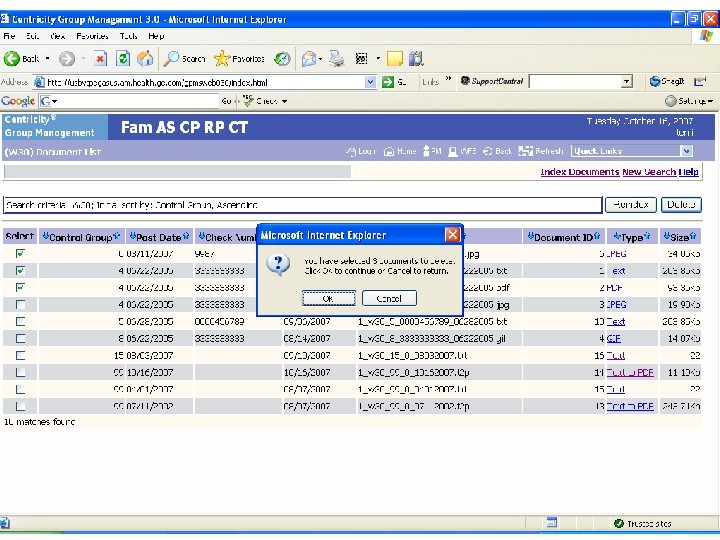Open the Favorites star icon
Image resolution: width=720 pixels, height=540 pixels.
(222, 59)
